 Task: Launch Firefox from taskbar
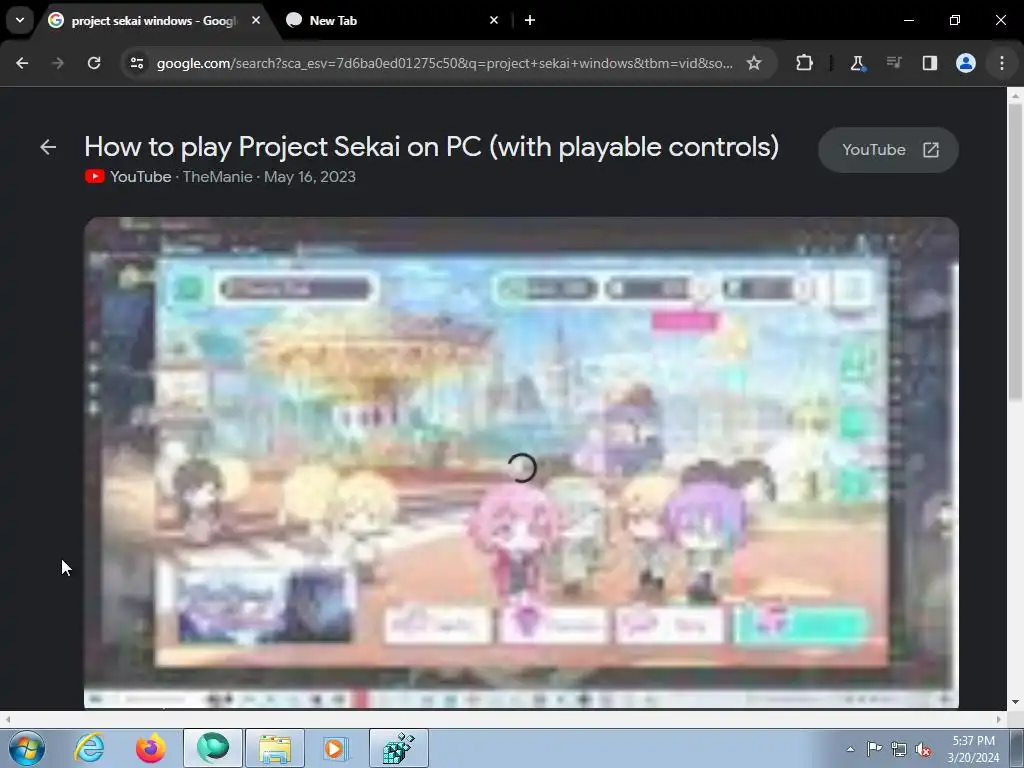pyautogui.click(x=151, y=748)
